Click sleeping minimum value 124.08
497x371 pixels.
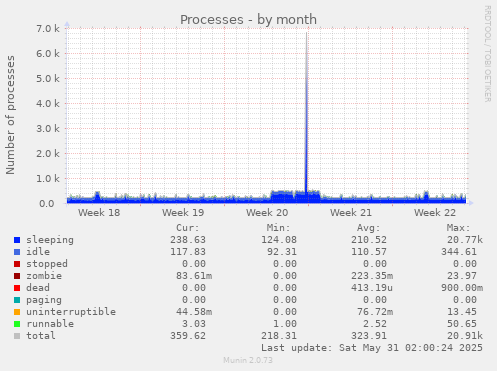coord(279,240)
